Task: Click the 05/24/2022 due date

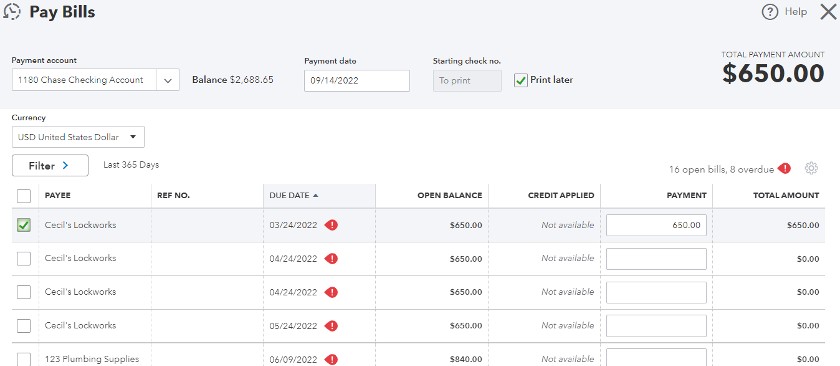Action: (x=294, y=325)
